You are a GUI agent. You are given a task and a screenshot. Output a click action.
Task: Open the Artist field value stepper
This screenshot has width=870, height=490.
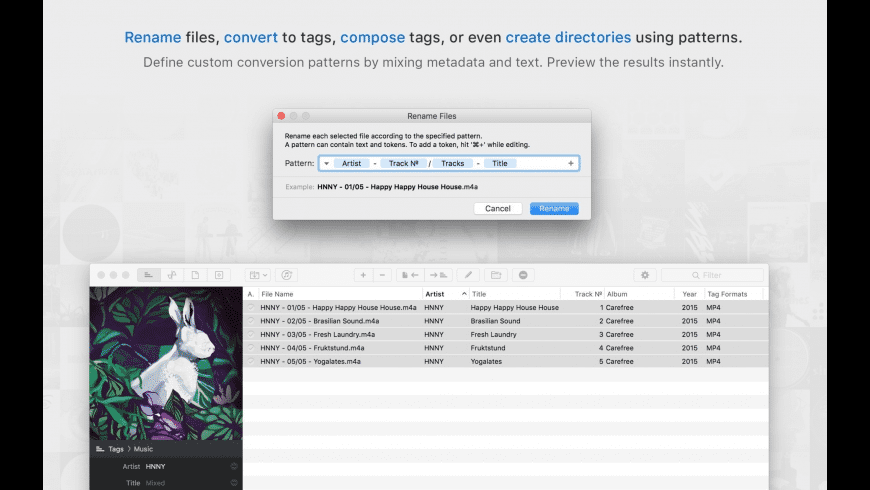tap(234, 467)
